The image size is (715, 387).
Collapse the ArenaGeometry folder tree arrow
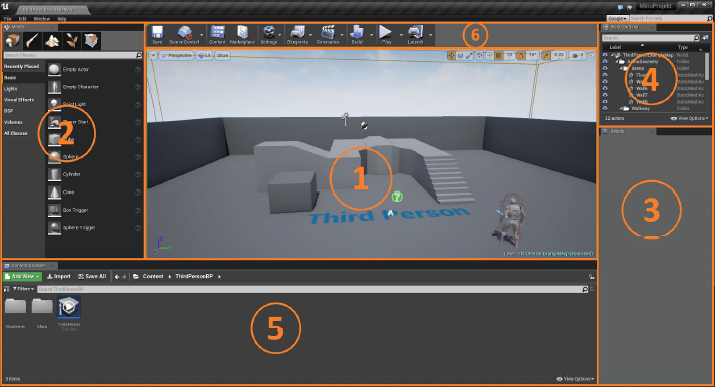click(x=617, y=62)
